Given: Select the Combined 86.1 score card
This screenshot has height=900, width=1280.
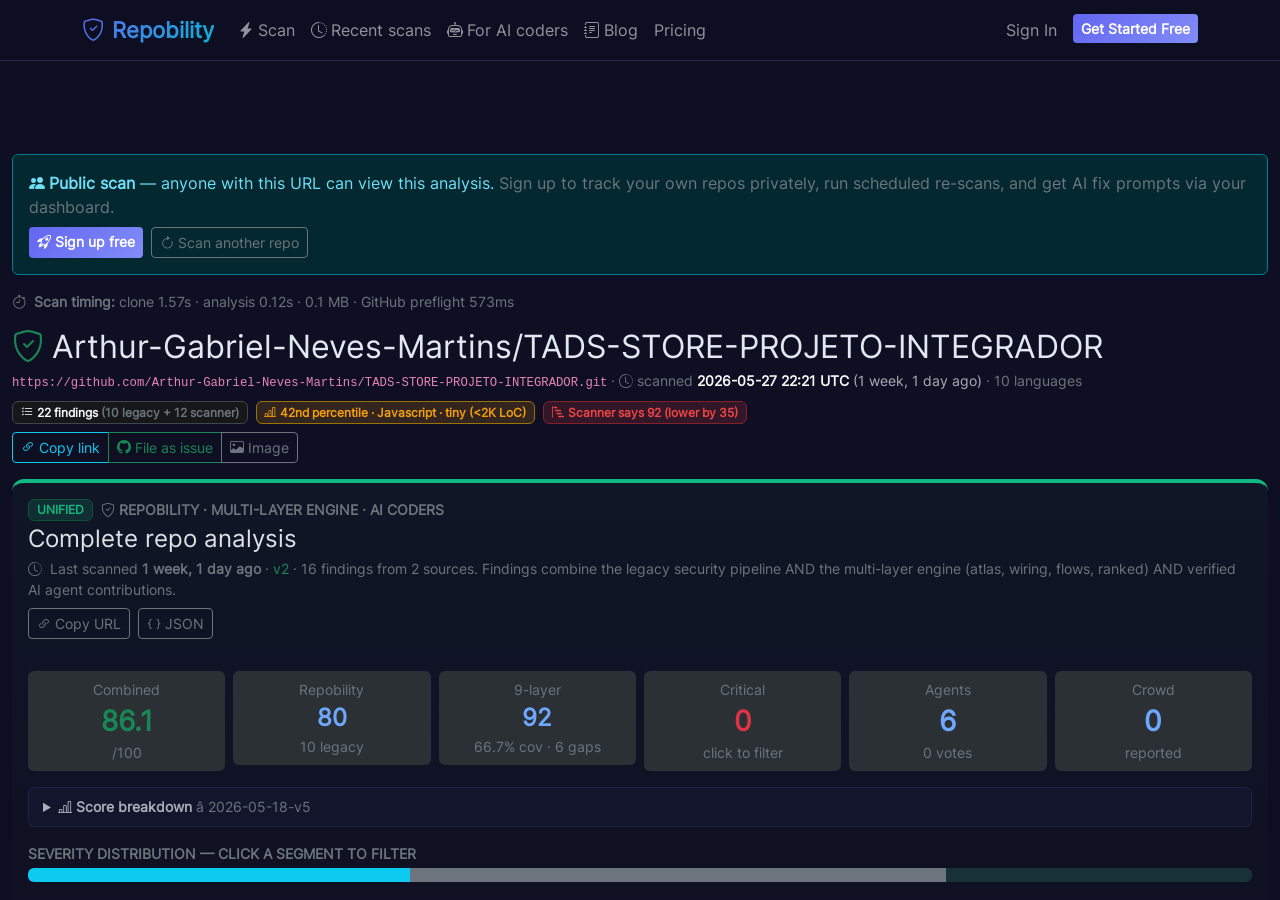Looking at the screenshot, I should click(126, 721).
